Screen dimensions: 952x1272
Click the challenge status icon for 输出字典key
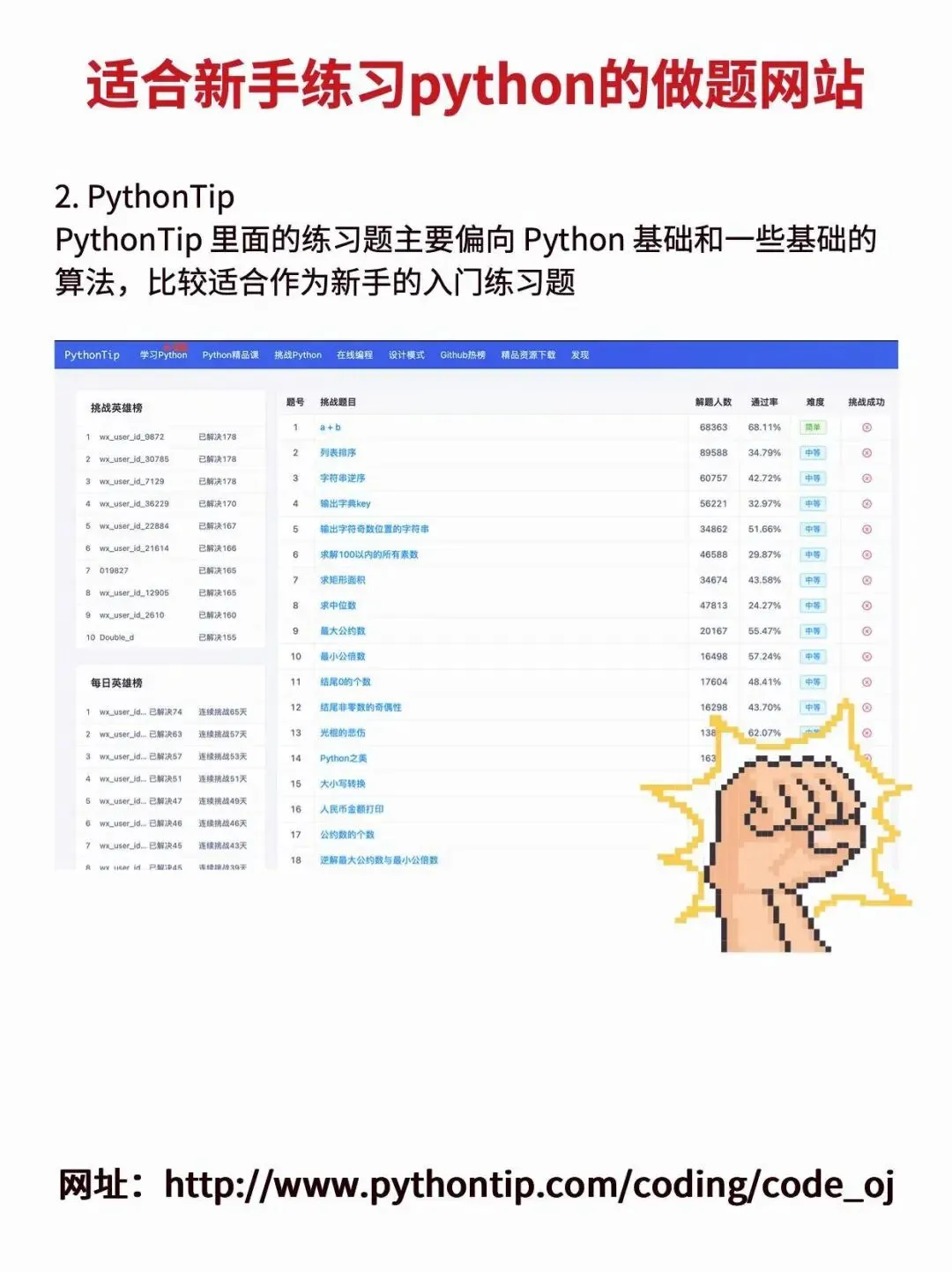(866, 504)
